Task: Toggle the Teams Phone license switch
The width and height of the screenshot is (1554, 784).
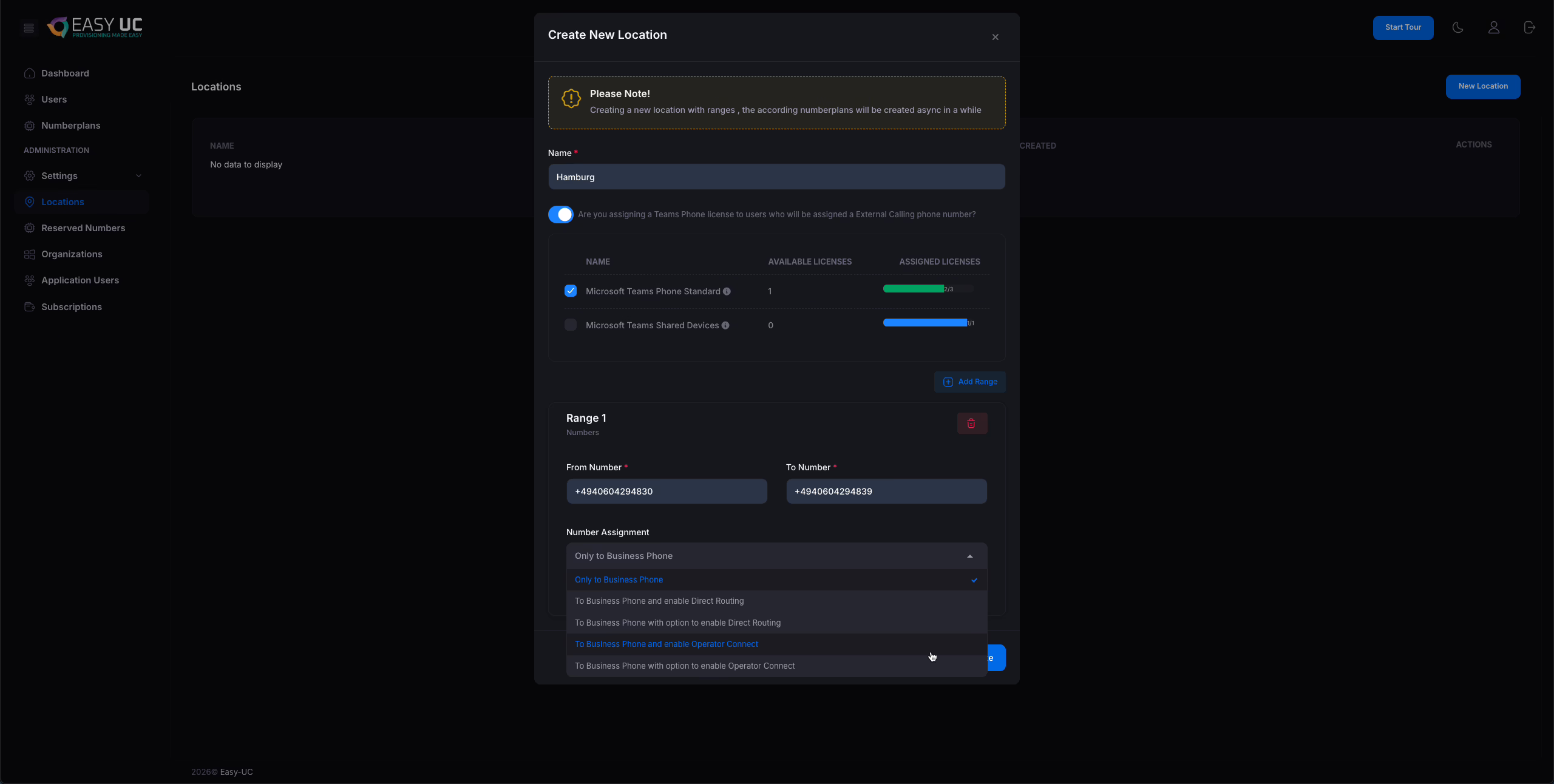Action: (x=560, y=214)
